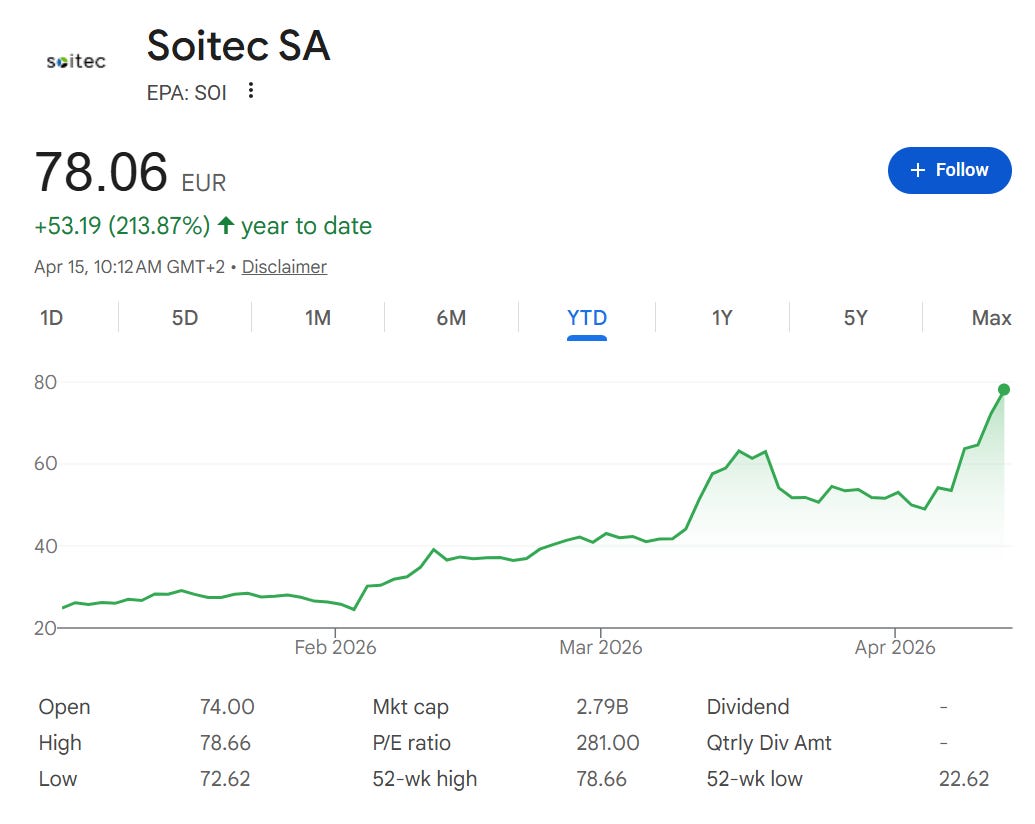Image resolution: width=1035 pixels, height=824 pixels.
Task: Select the 6M time range
Action: point(451,318)
